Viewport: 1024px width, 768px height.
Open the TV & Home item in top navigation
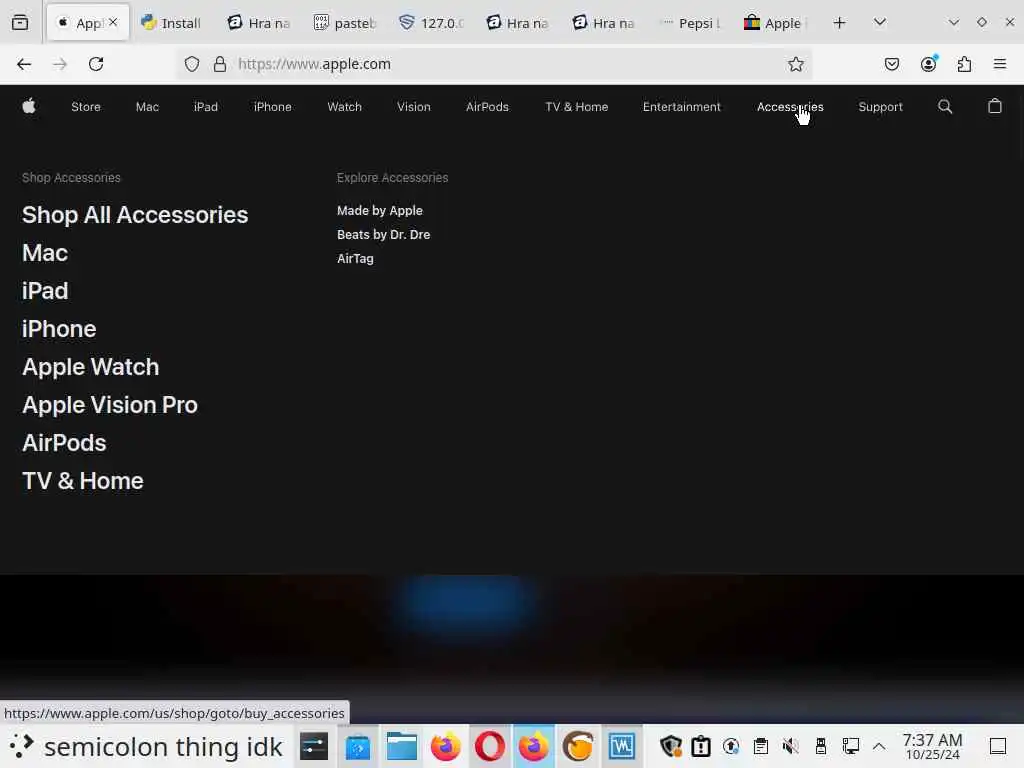click(x=577, y=106)
